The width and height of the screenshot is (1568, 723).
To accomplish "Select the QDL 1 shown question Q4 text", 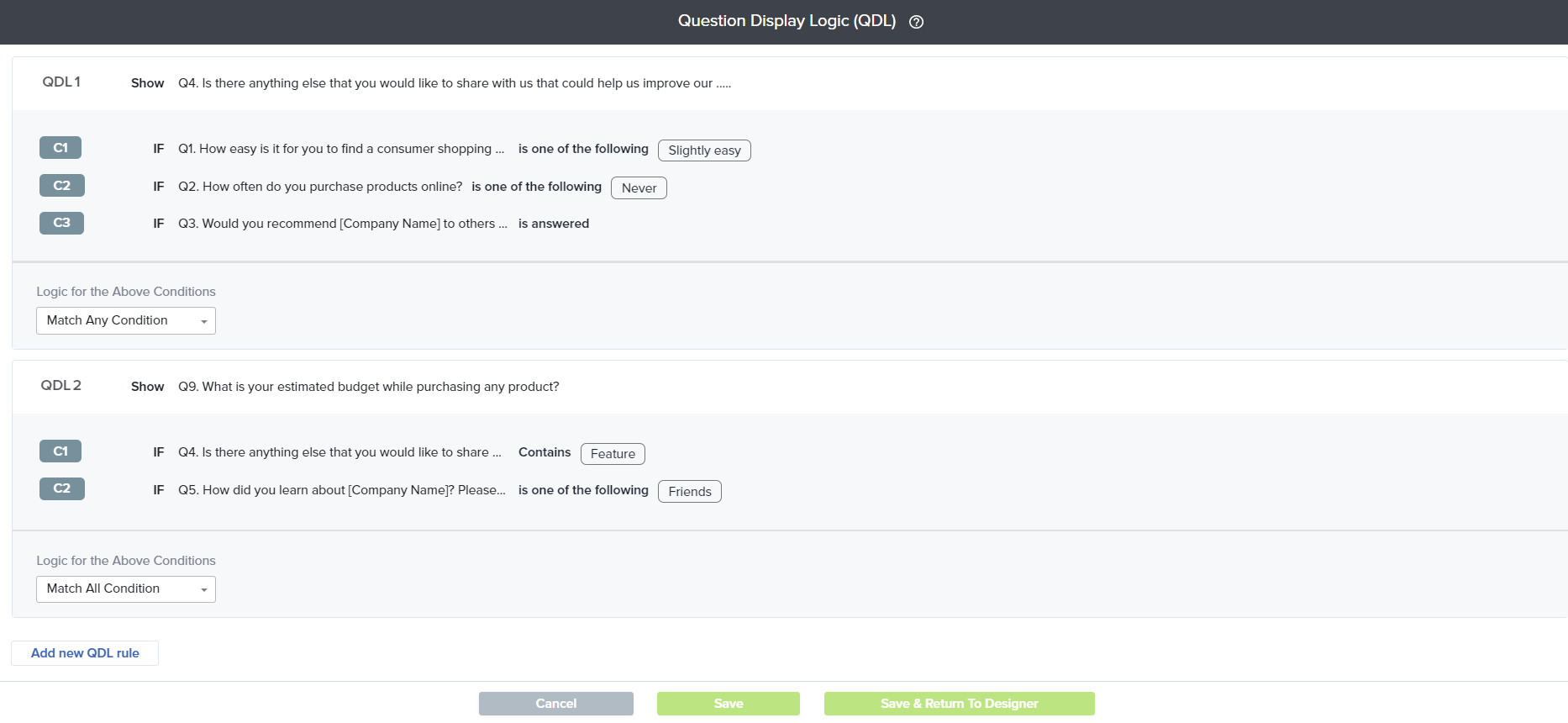I will 454,83.
